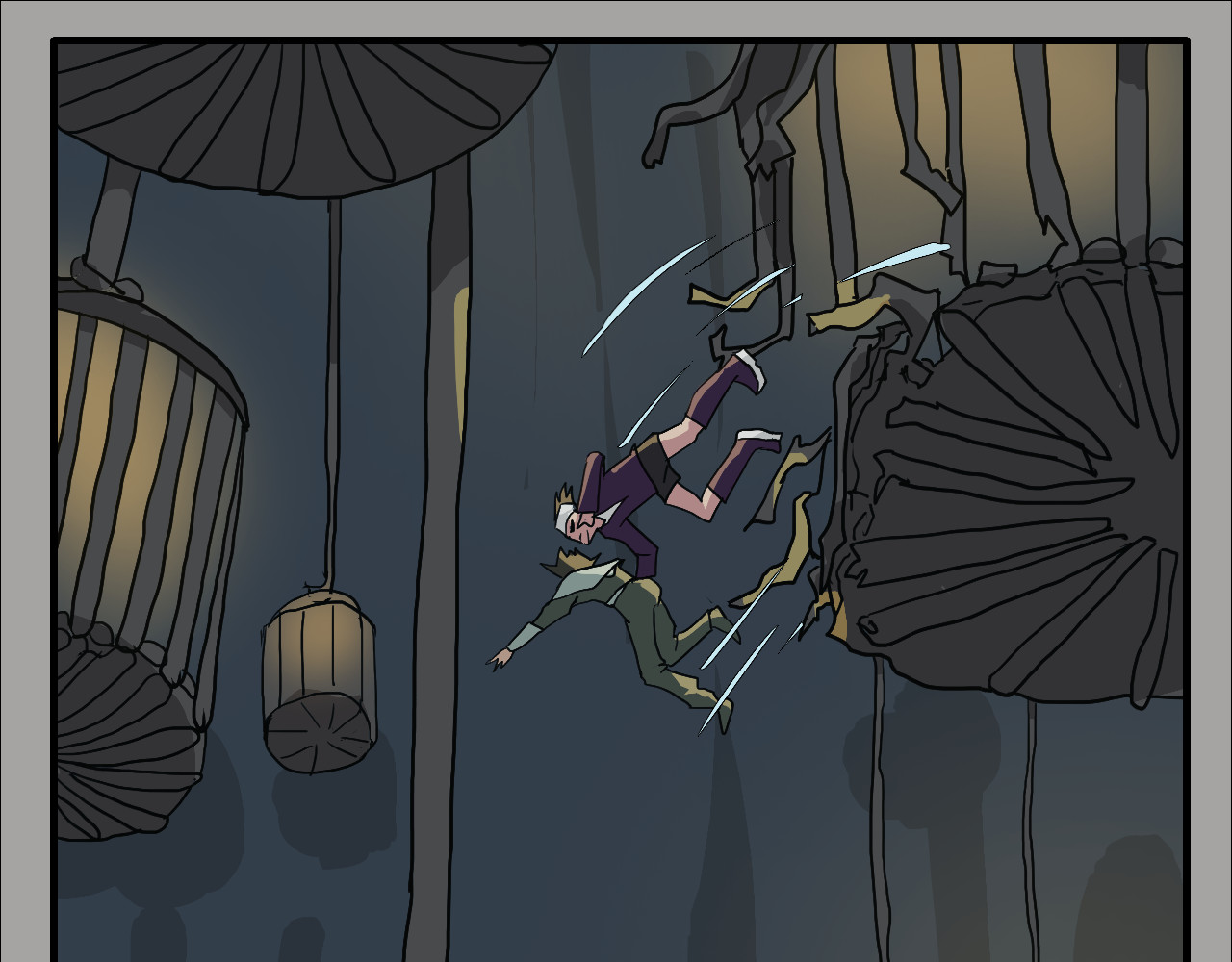Select the thin stem below the right bundle
This screenshot has width=1232, height=962.
pyautogui.click(x=879, y=818)
